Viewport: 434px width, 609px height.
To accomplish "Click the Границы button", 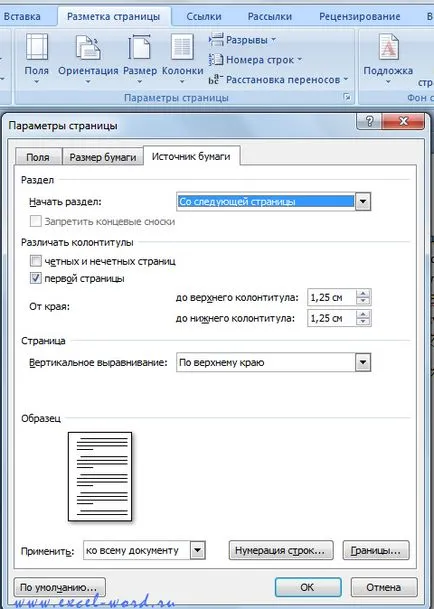I will tap(376, 550).
